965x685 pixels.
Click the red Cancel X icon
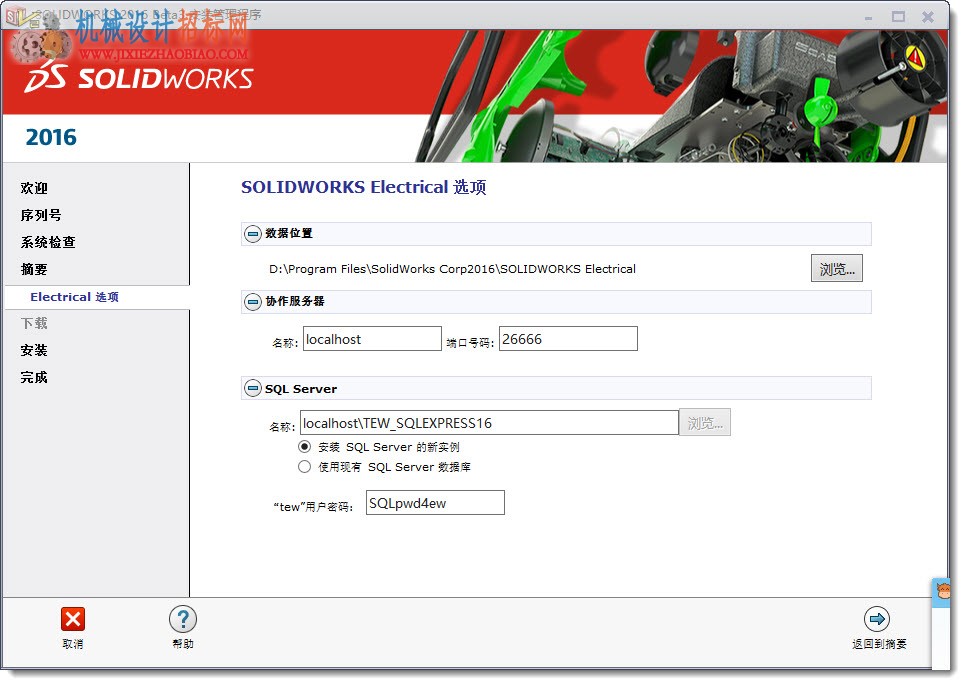(73, 620)
